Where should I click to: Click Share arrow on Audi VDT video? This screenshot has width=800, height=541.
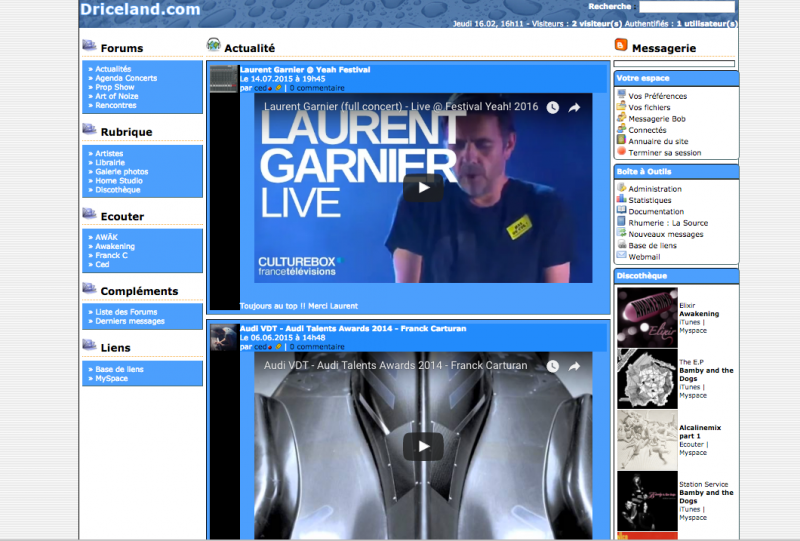point(574,366)
